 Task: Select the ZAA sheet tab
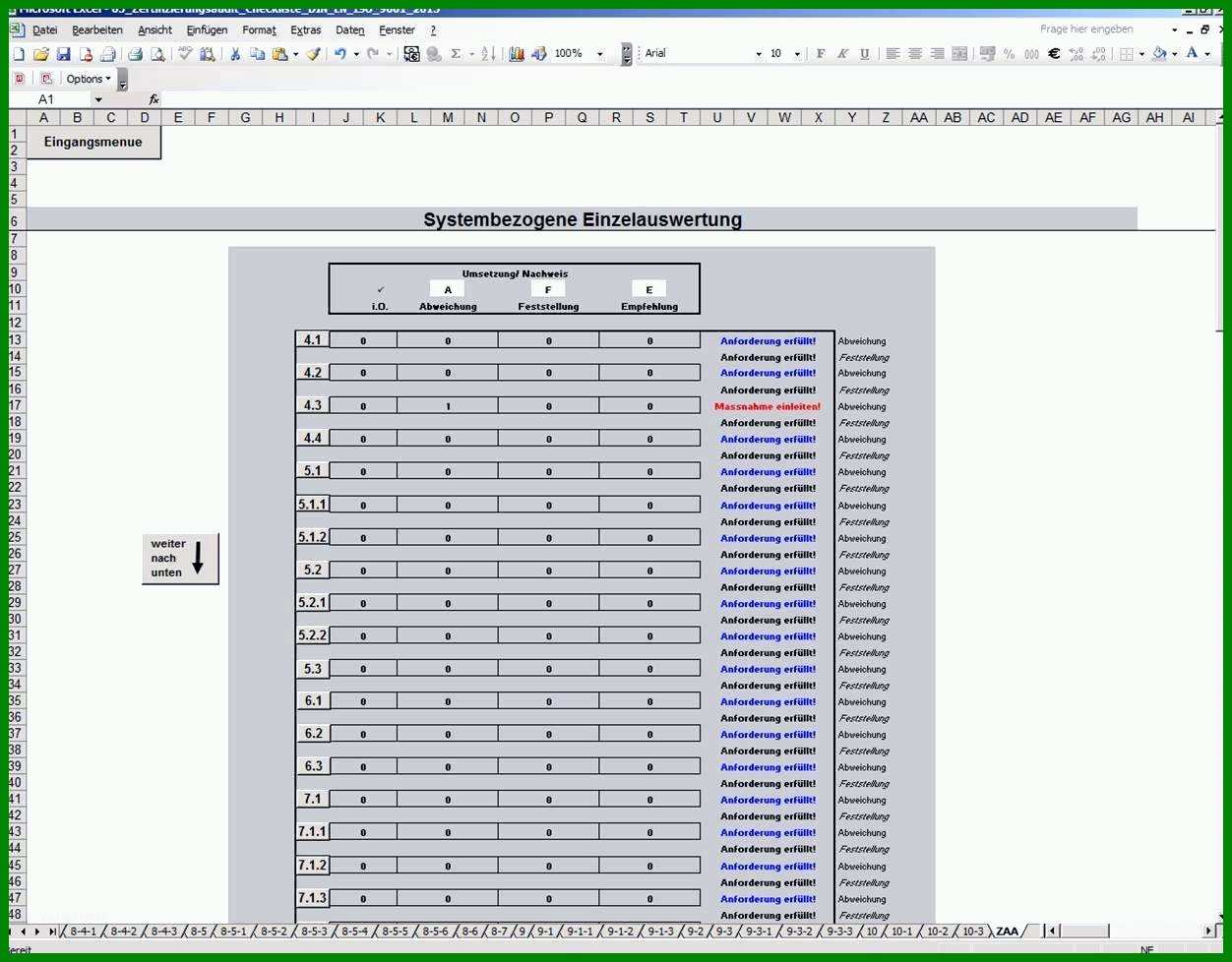click(1007, 932)
